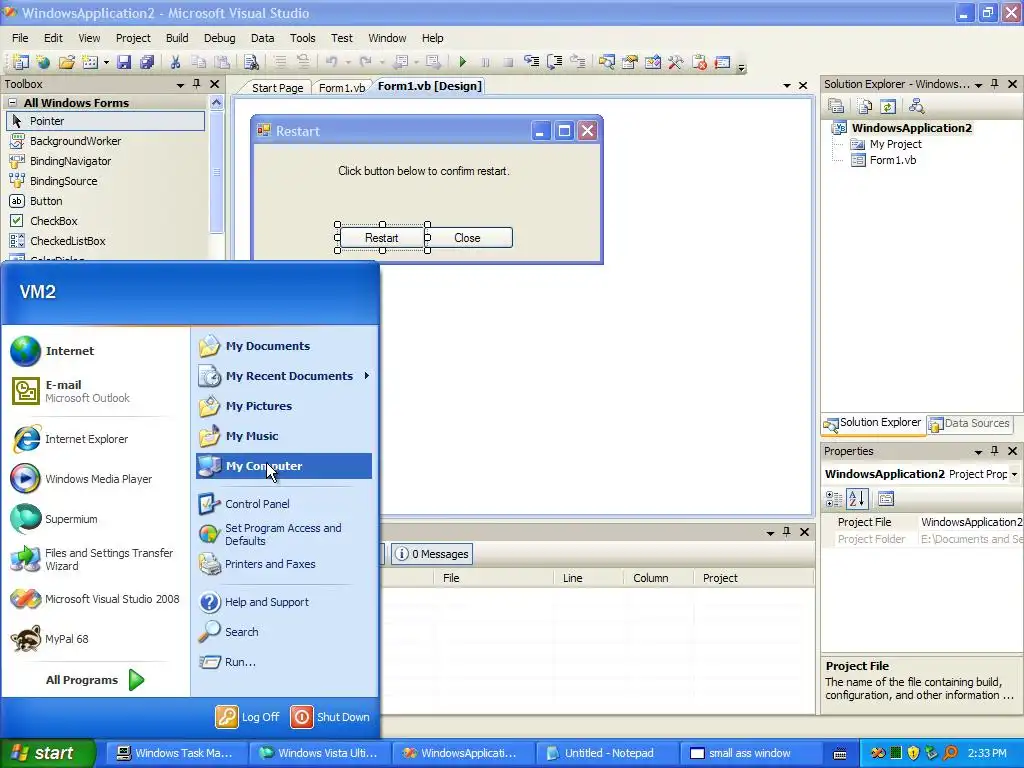Click the Shut Down button

coord(330,716)
